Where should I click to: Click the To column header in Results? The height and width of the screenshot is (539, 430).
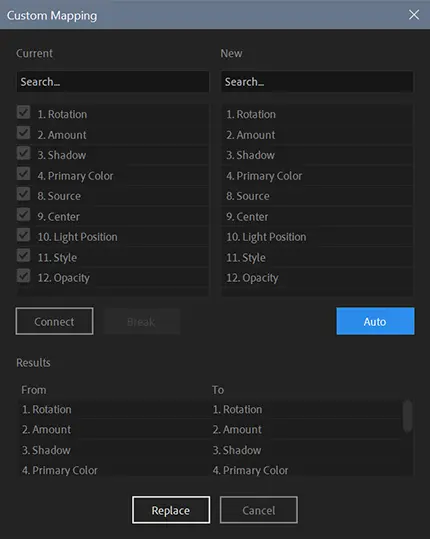(218, 390)
